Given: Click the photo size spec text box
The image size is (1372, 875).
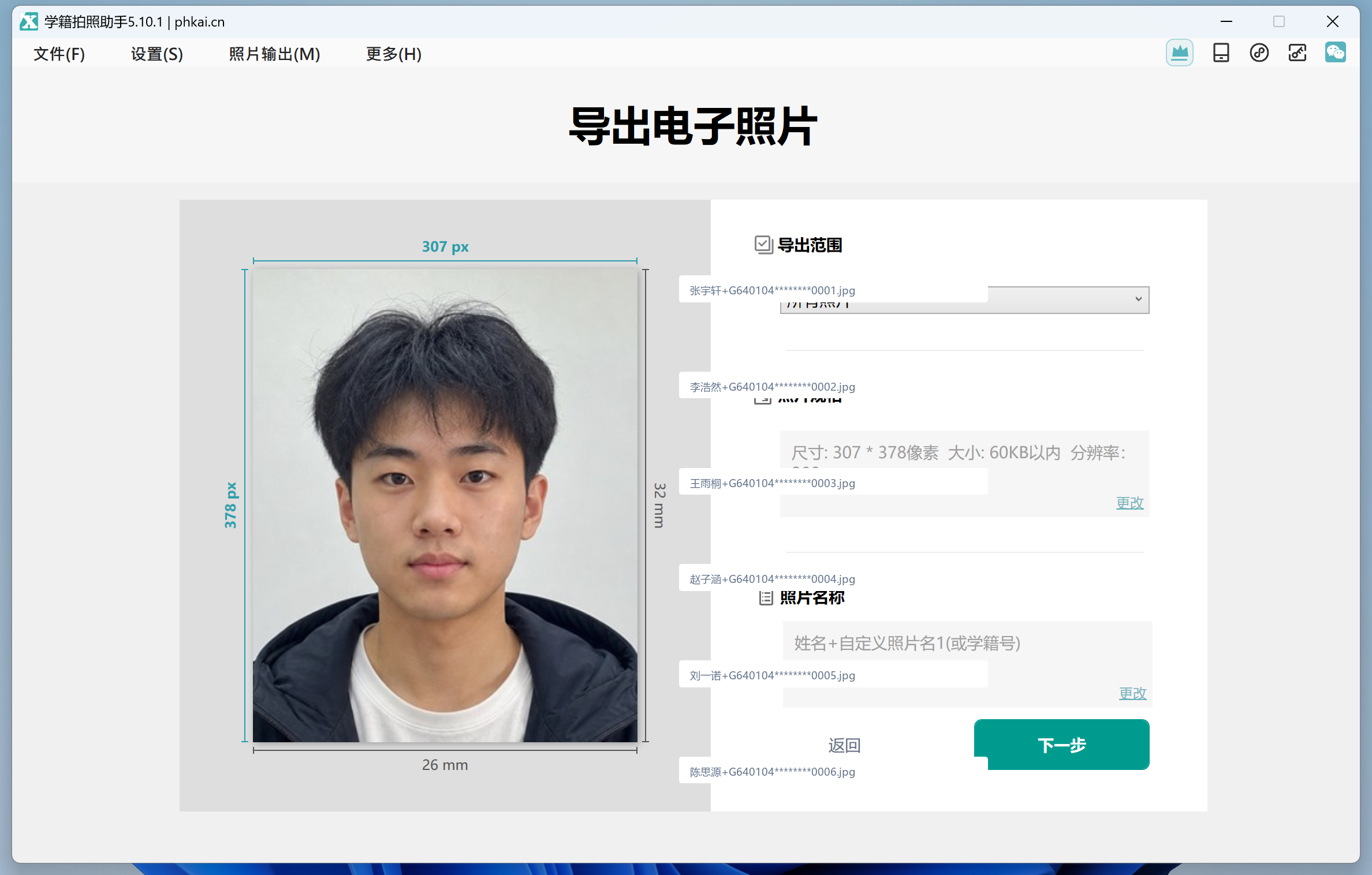Looking at the screenshot, I should click(964, 473).
